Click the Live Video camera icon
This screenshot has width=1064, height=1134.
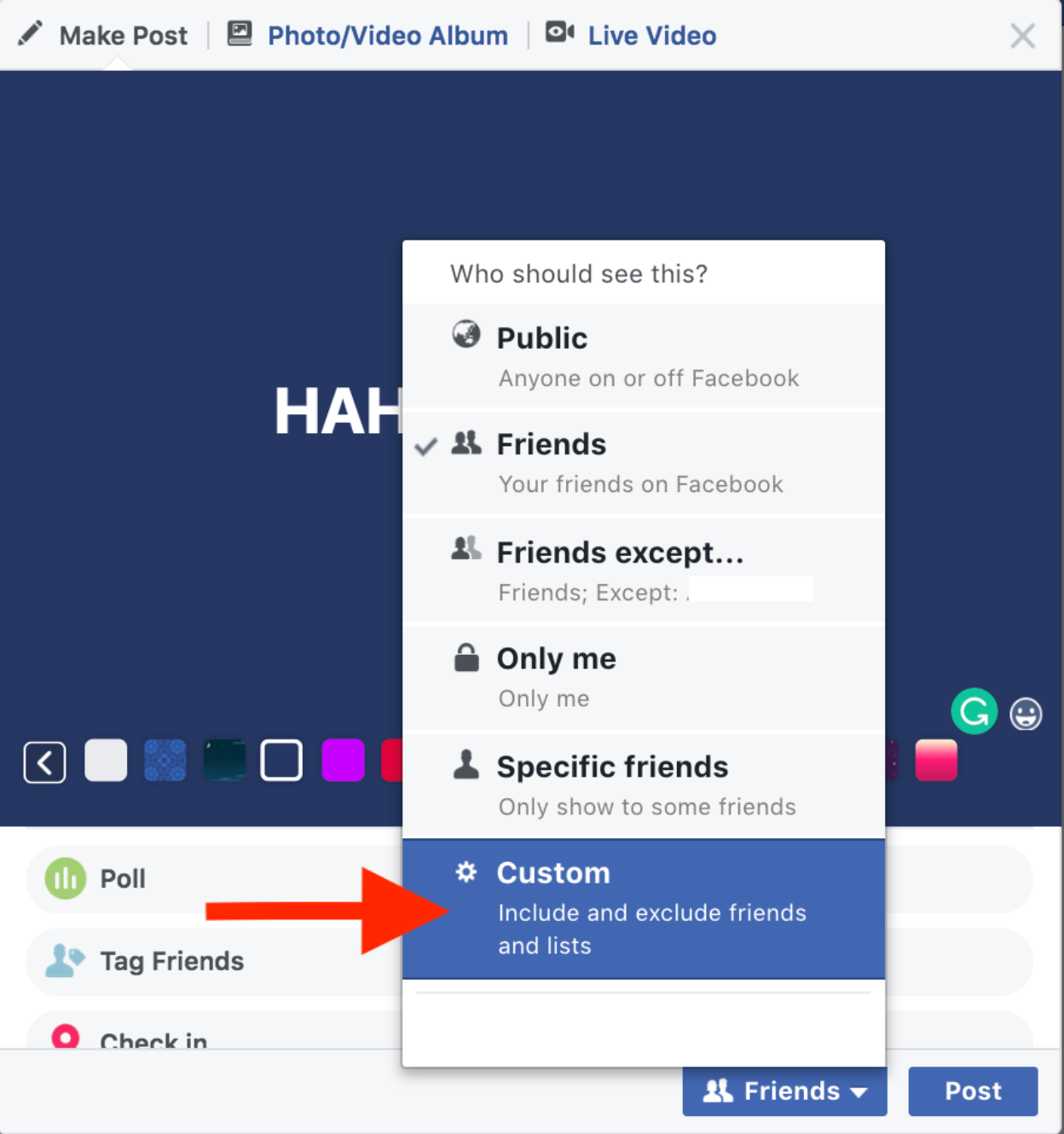point(559,32)
